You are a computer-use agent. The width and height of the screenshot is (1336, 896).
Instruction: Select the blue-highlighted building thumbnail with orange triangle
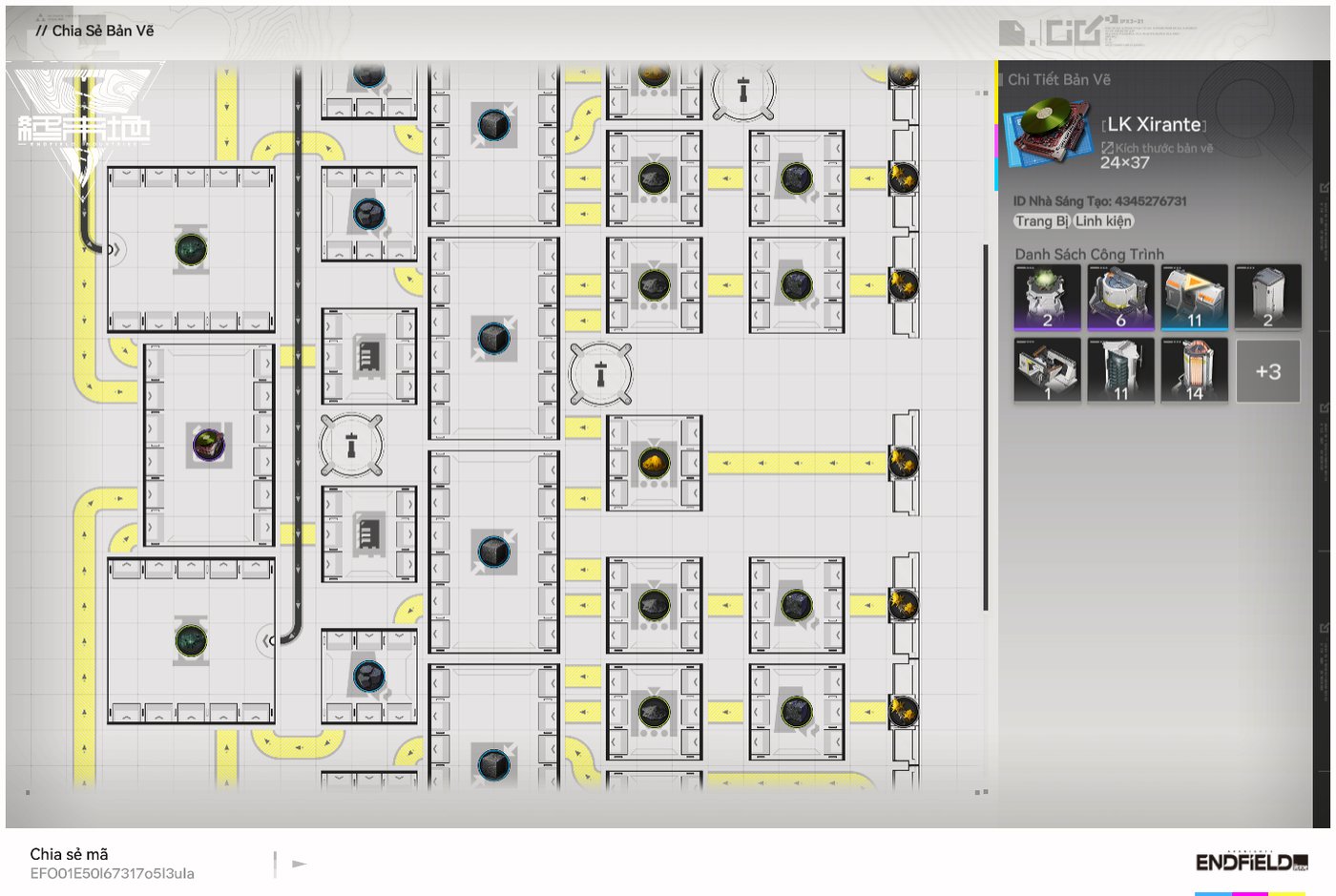tap(1194, 297)
